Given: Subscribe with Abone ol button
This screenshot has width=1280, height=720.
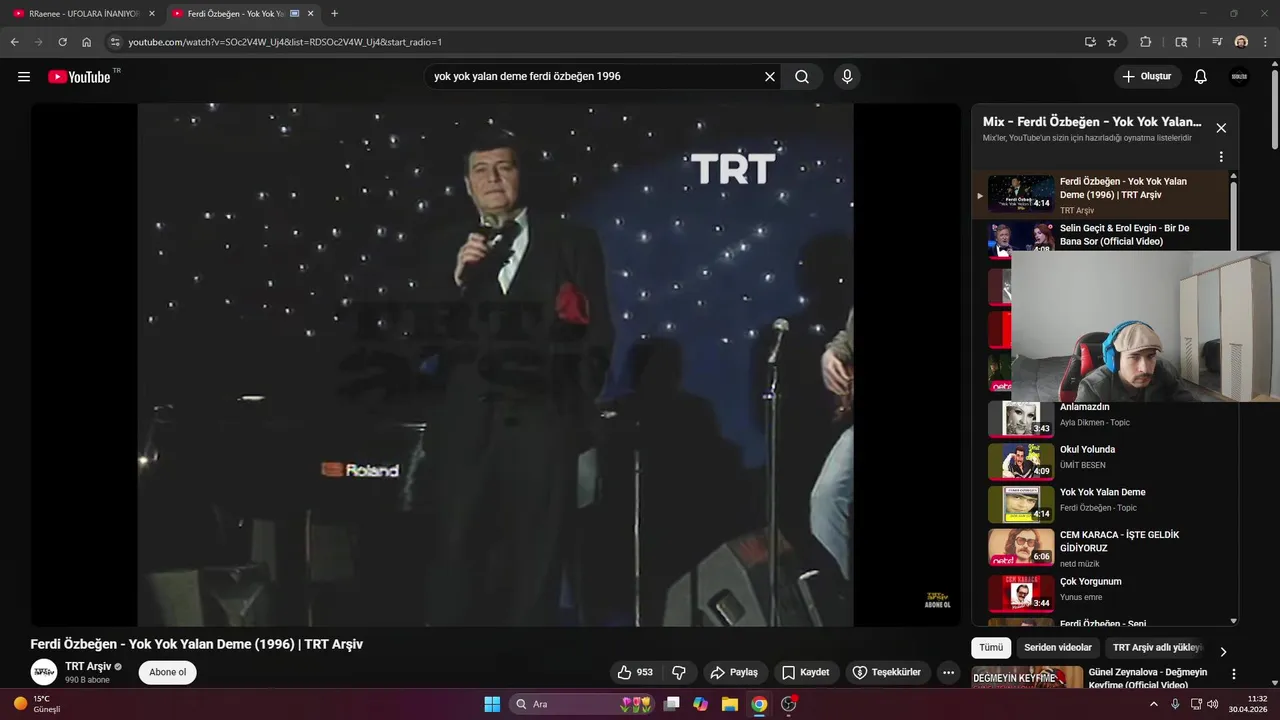Looking at the screenshot, I should point(167,672).
